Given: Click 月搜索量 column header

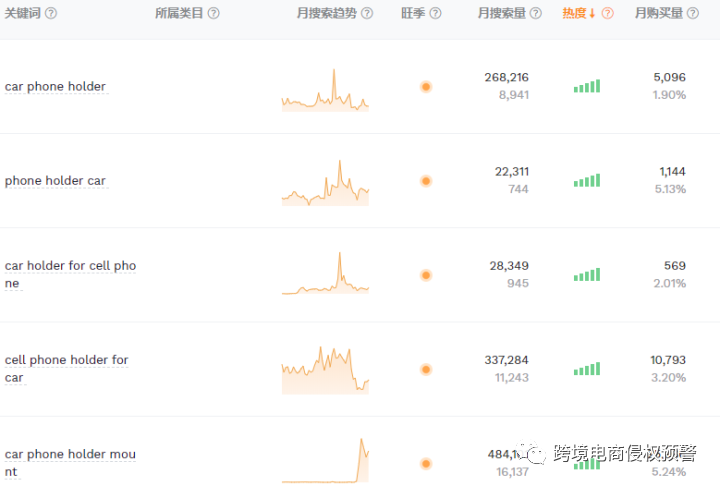Looking at the screenshot, I should [501, 13].
